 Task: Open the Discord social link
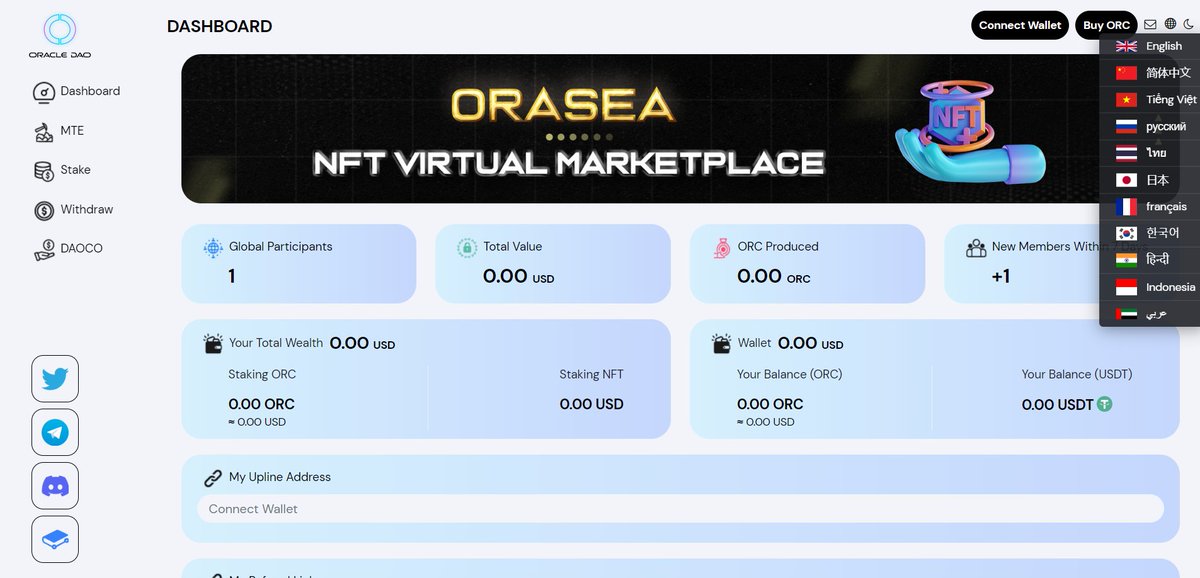(x=55, y=487)
